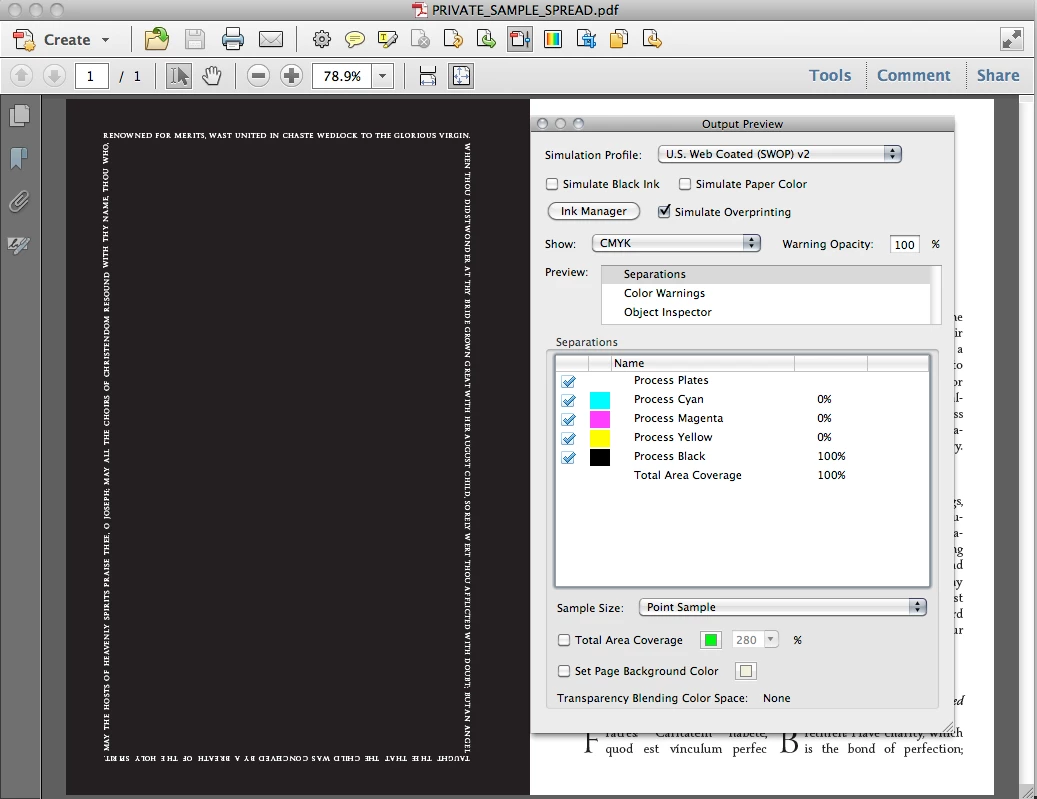Open the Bookmarks sidebar panel
This screenshot has height=799, width=1037.
tap(19, 159)
